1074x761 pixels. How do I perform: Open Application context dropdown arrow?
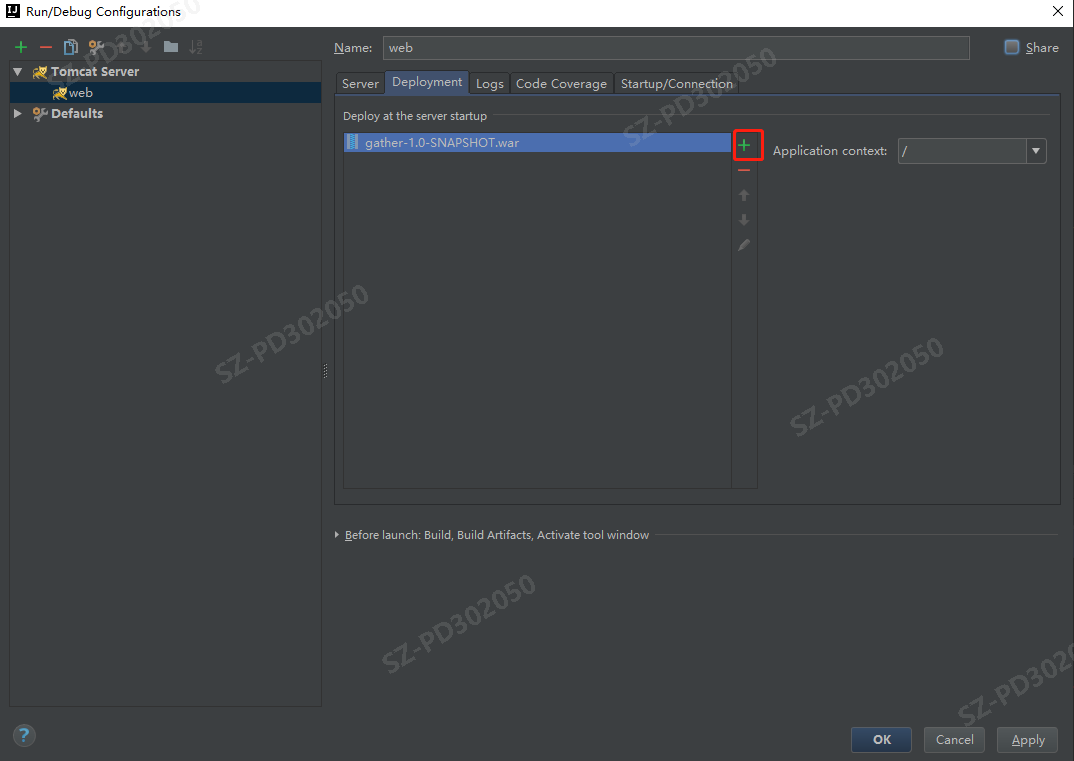point(1036,151)
